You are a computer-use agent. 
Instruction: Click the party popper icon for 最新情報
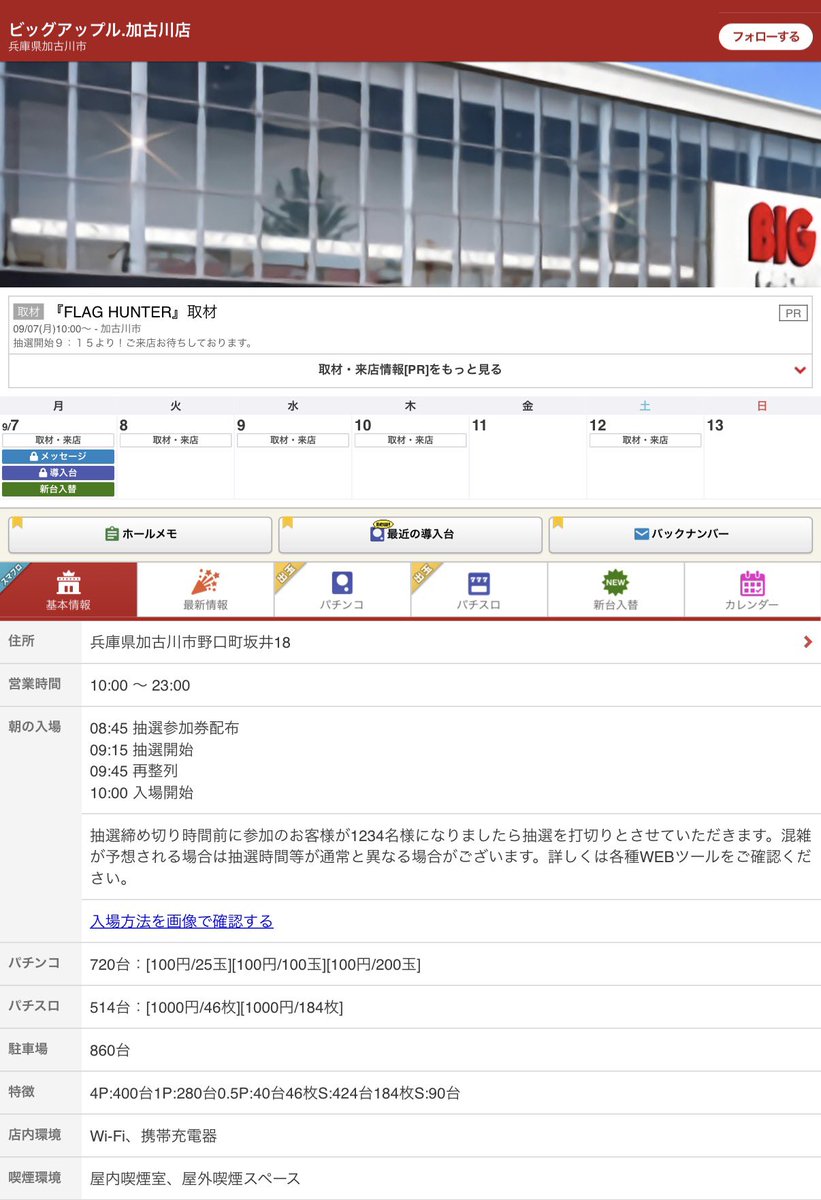click(x=205, y=582)
